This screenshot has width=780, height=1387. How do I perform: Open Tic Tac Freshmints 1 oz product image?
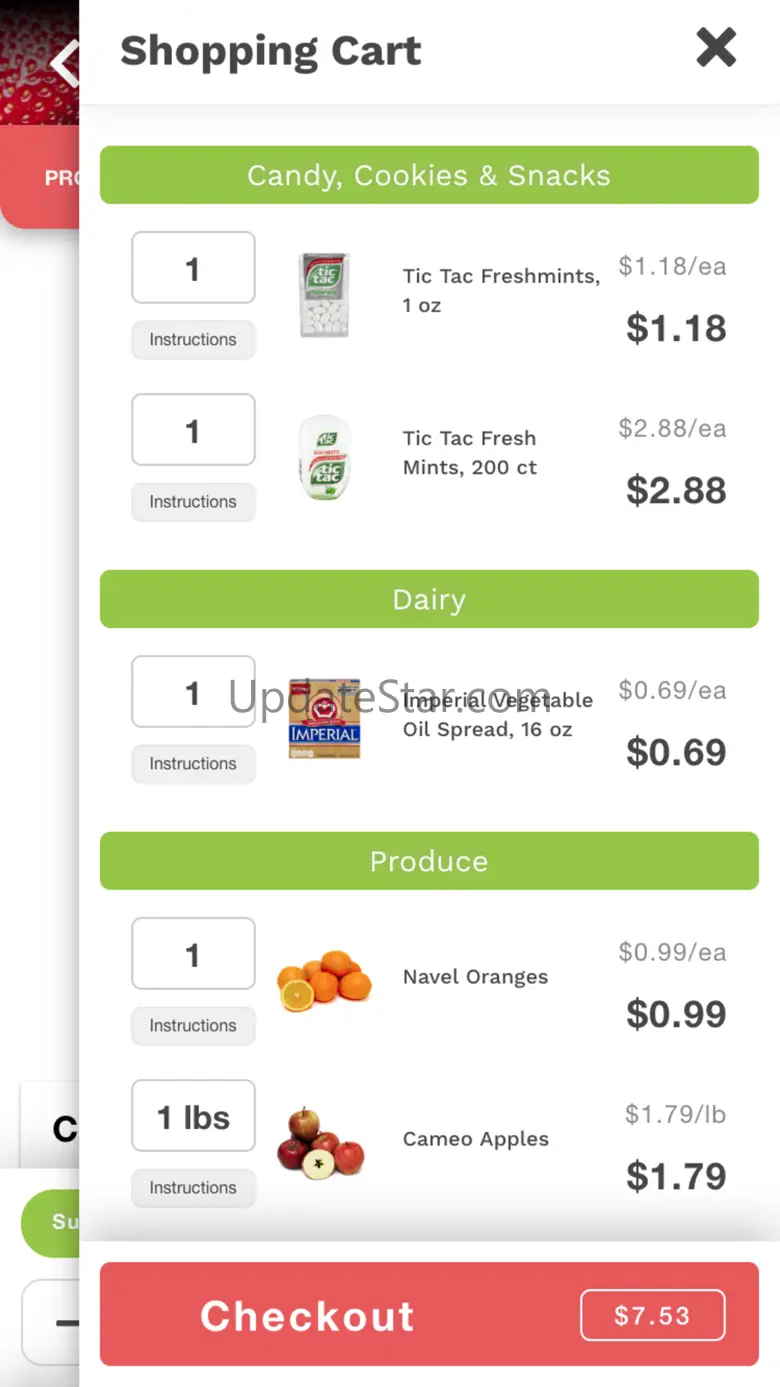(325, 295)
